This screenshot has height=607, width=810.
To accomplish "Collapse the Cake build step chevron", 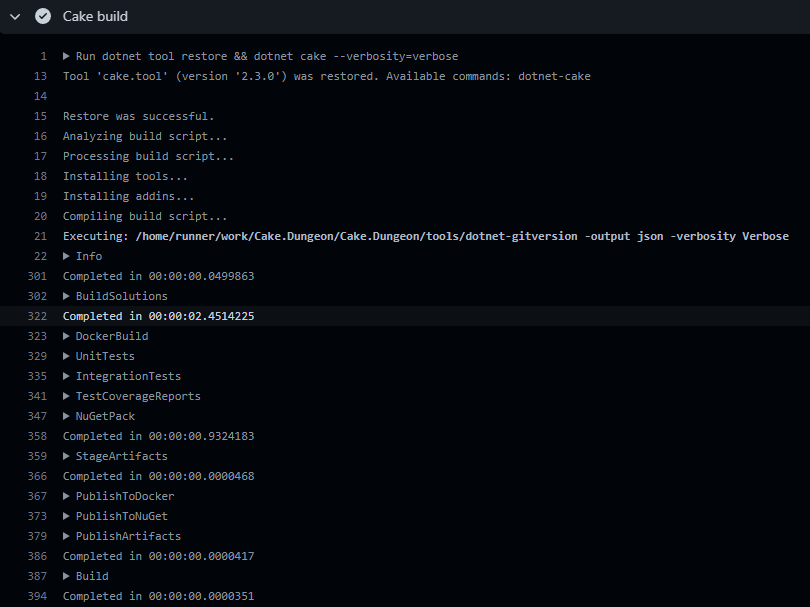I will pos(15,16).
